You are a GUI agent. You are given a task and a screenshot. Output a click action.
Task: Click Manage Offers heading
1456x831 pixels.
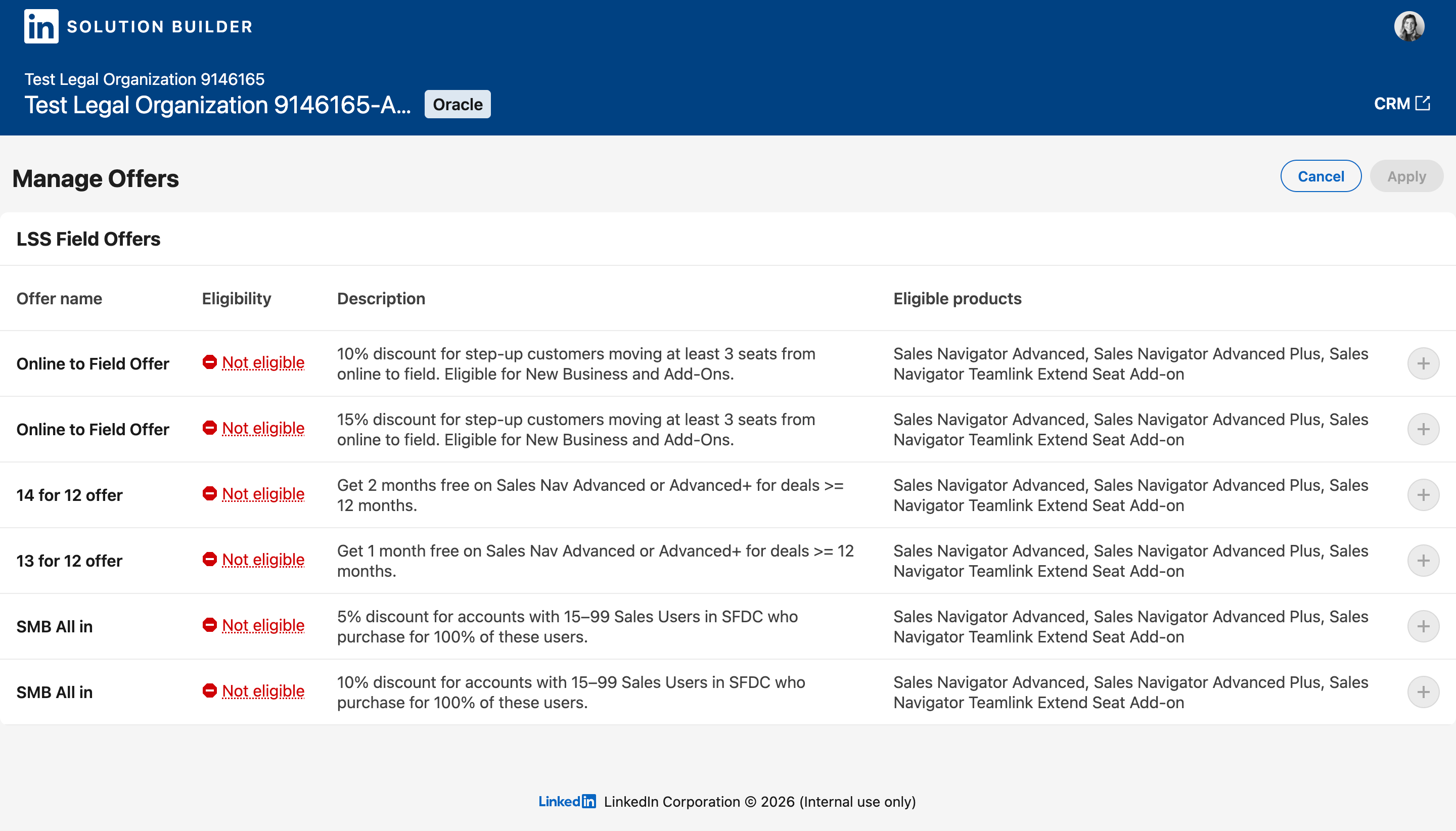point(96,178)
